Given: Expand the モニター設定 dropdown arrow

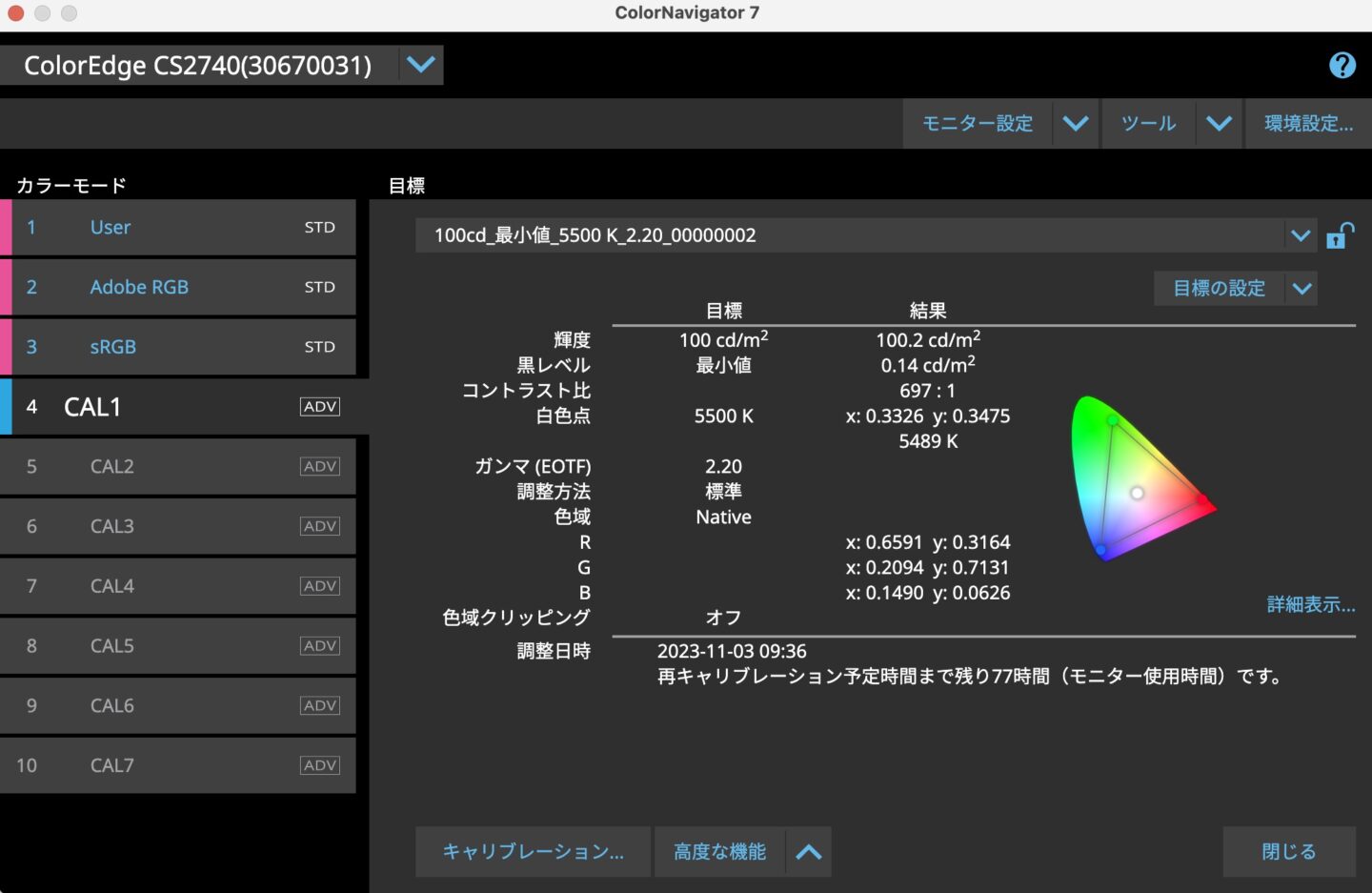Looking at the screenshot, I should pyautogui.click(x=1075, y=124).
